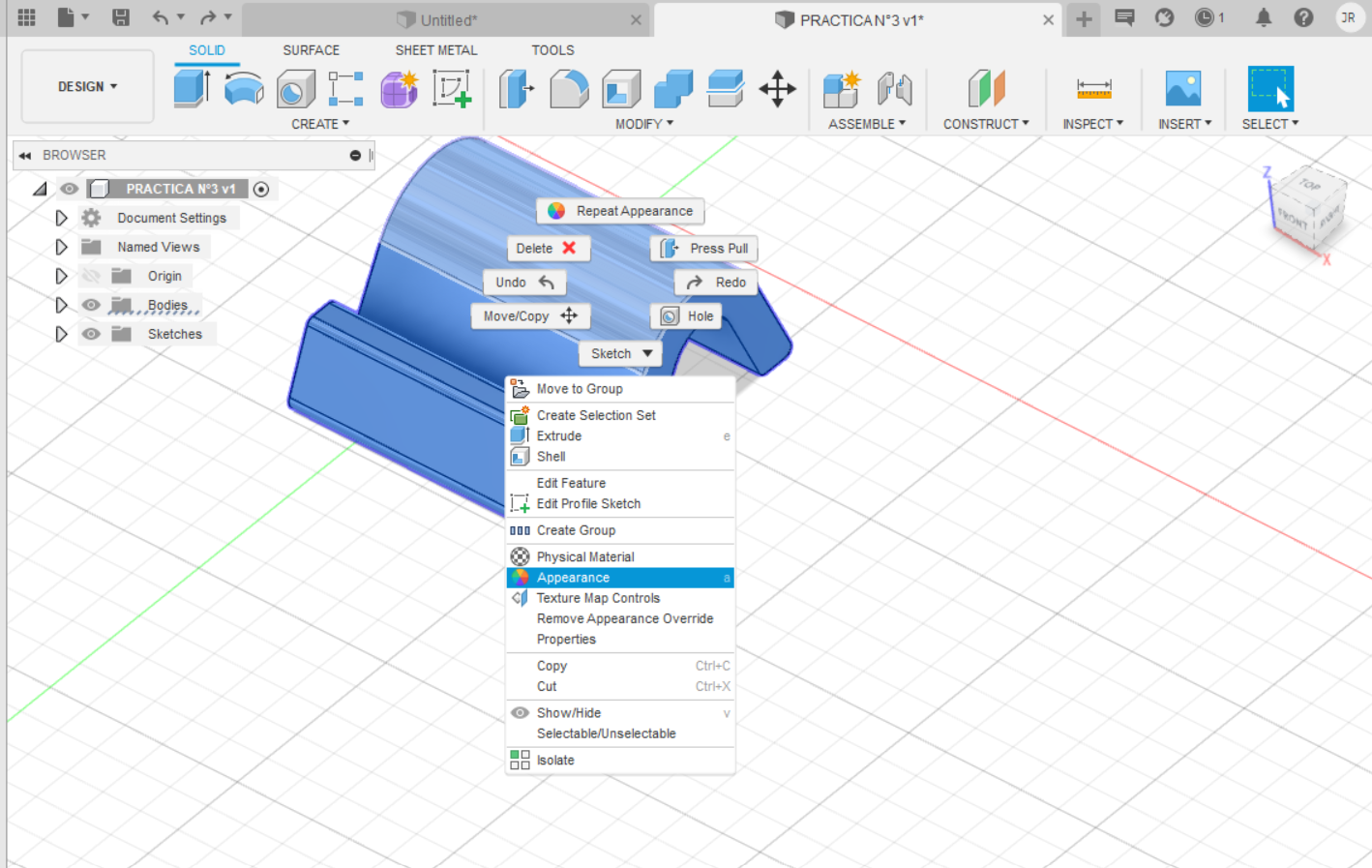Click the ViewCube TOP face
This screenshot has width=1372, height=868.
click(x=1309, y=185)
